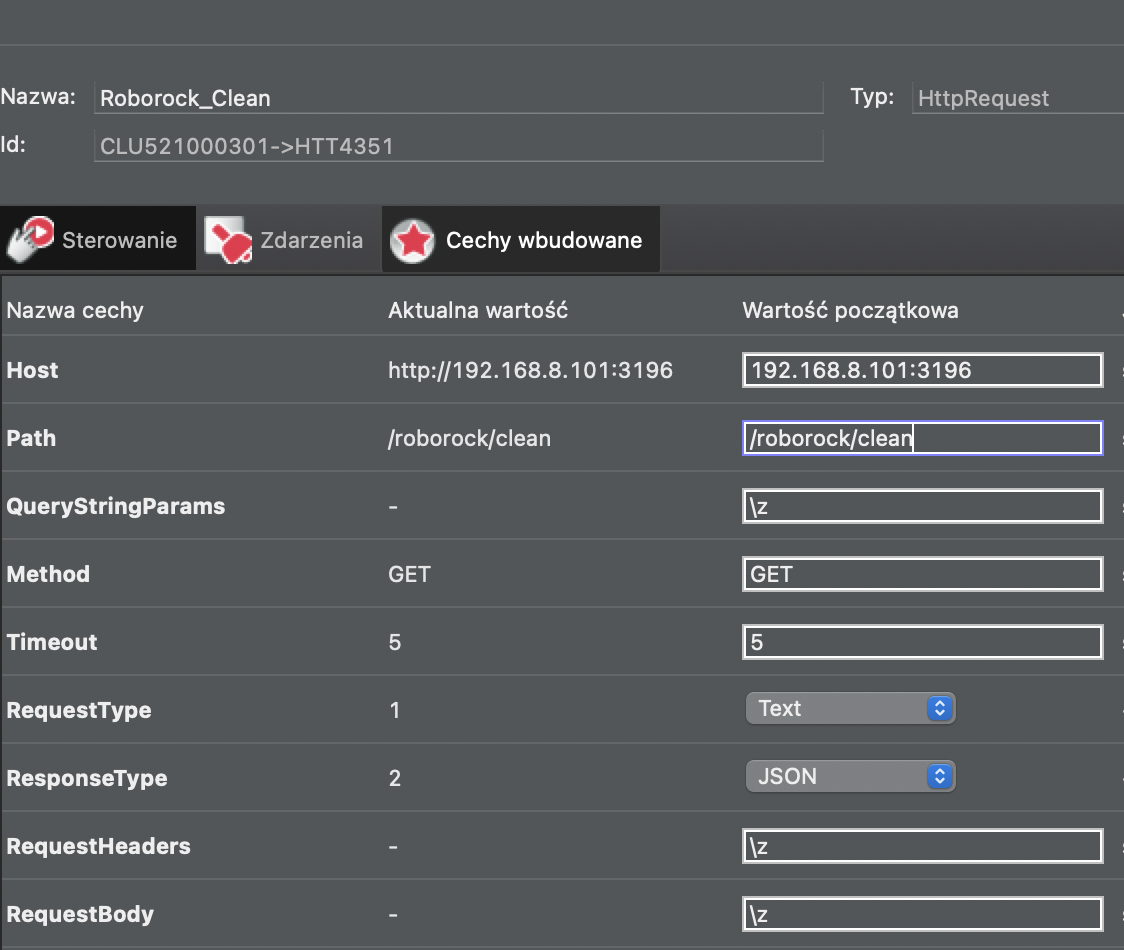Select the RequestHeaders feature name
Screen dimensions: 1124x950
pyautogui.click(x=98, y=846)
